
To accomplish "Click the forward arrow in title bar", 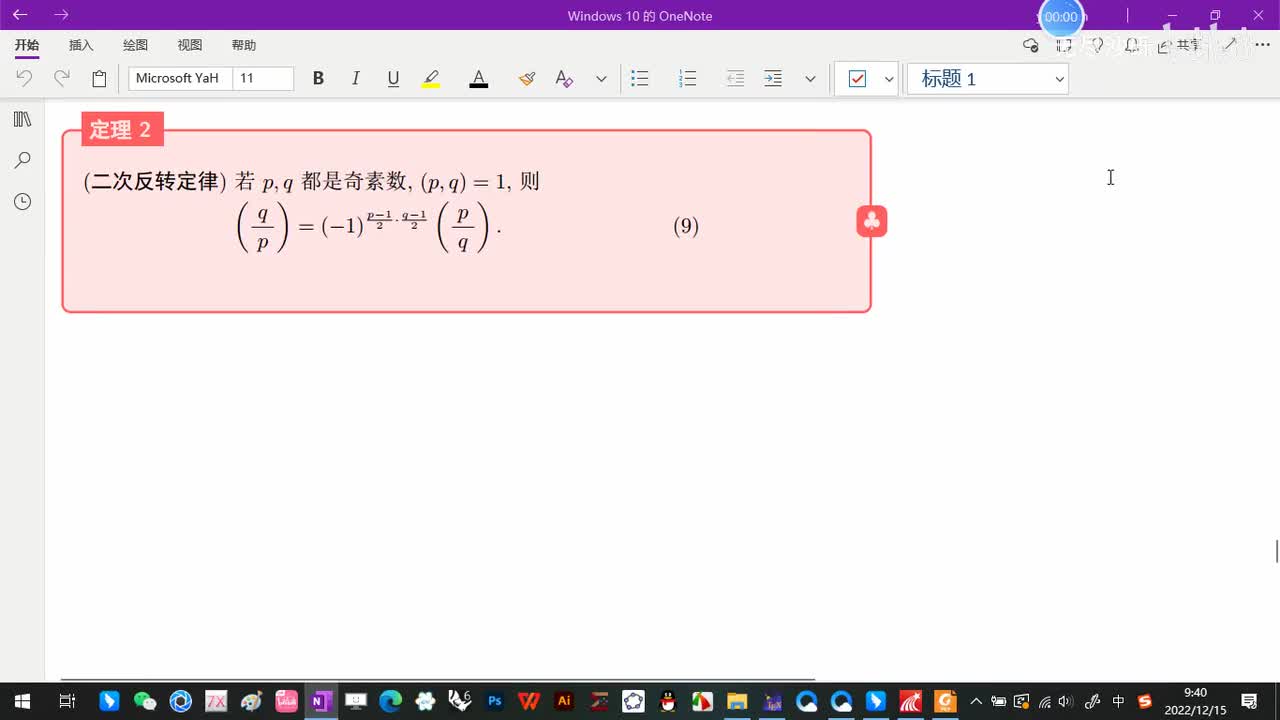I will click(61, 15).
